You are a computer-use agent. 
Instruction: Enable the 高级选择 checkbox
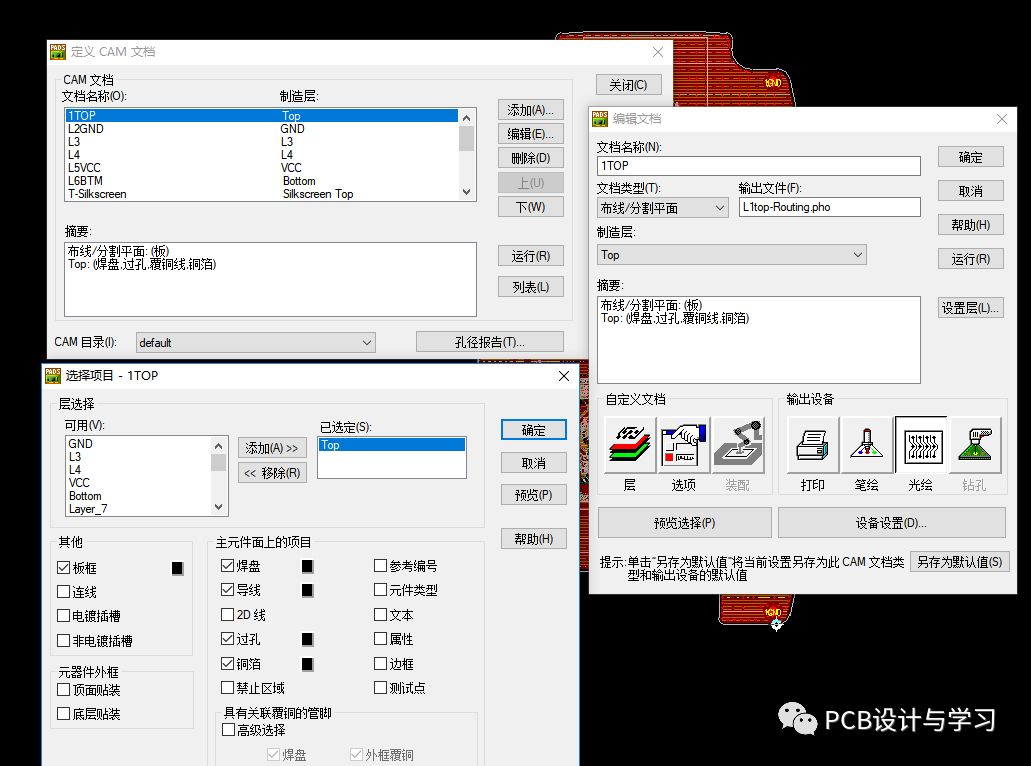[x=229, y=730]
